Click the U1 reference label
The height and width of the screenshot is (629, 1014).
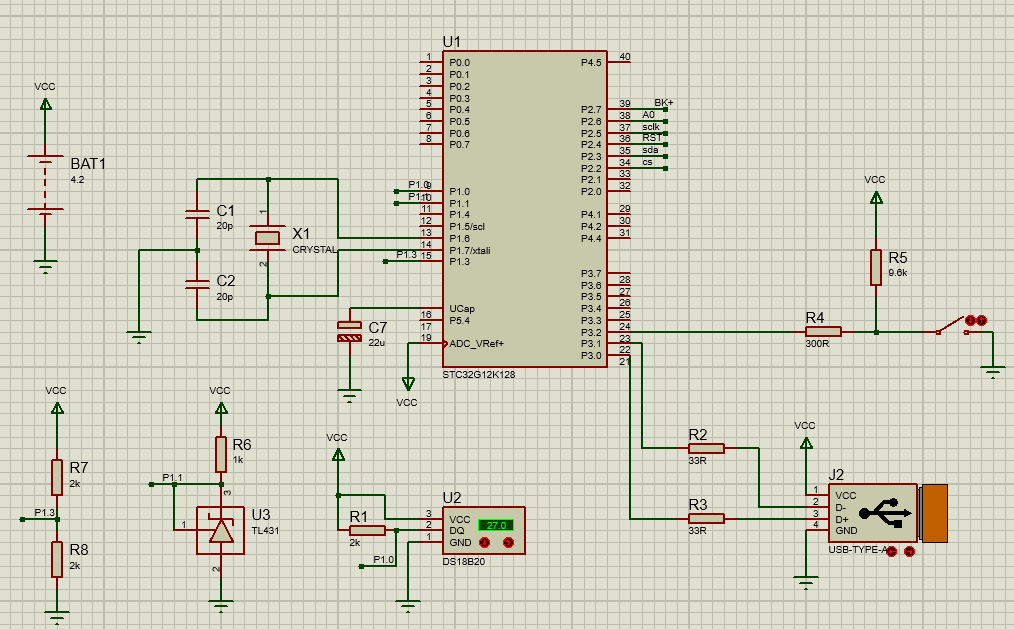click(x=451, y=42)
